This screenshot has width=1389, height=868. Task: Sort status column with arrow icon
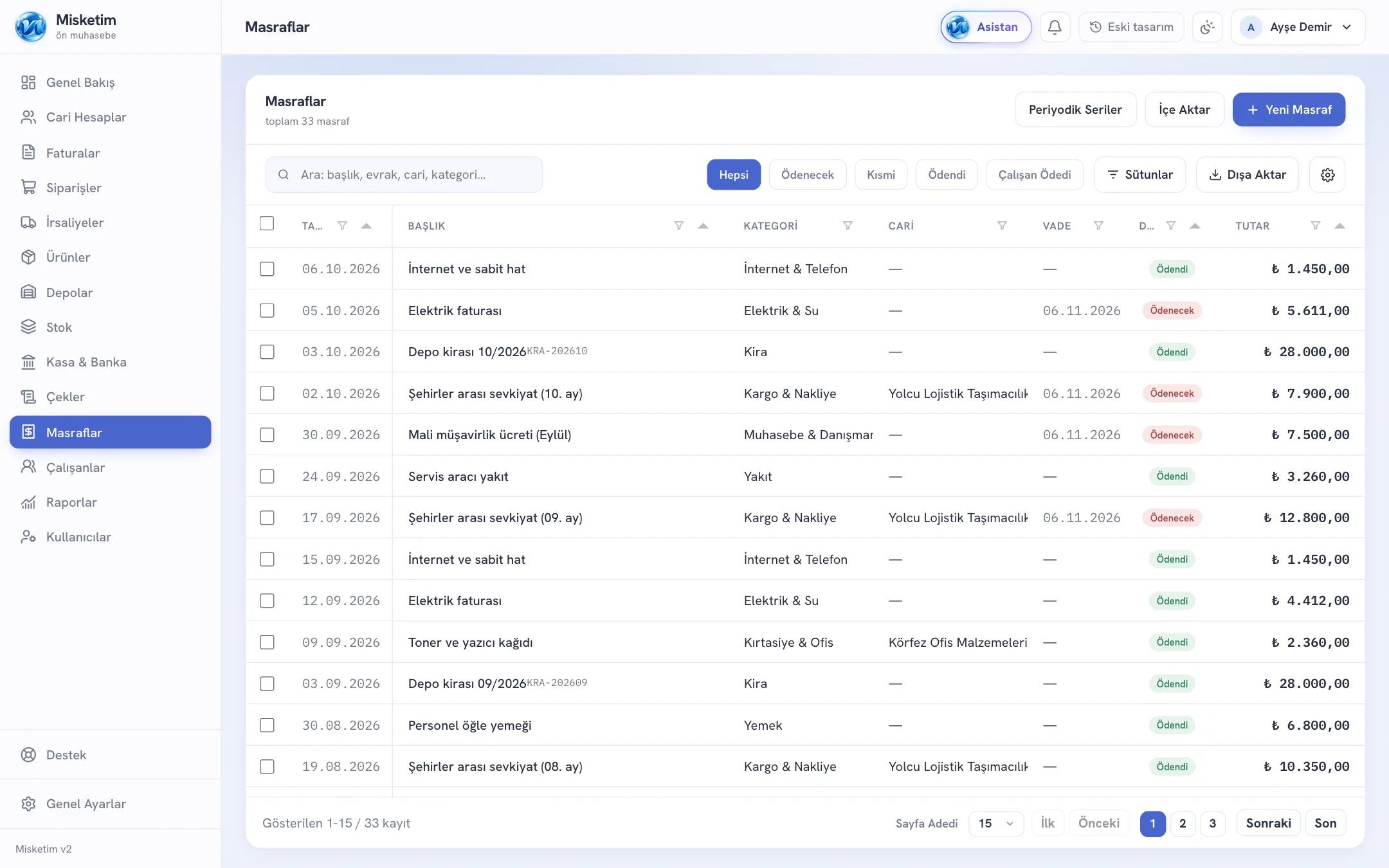point(1195,226)
